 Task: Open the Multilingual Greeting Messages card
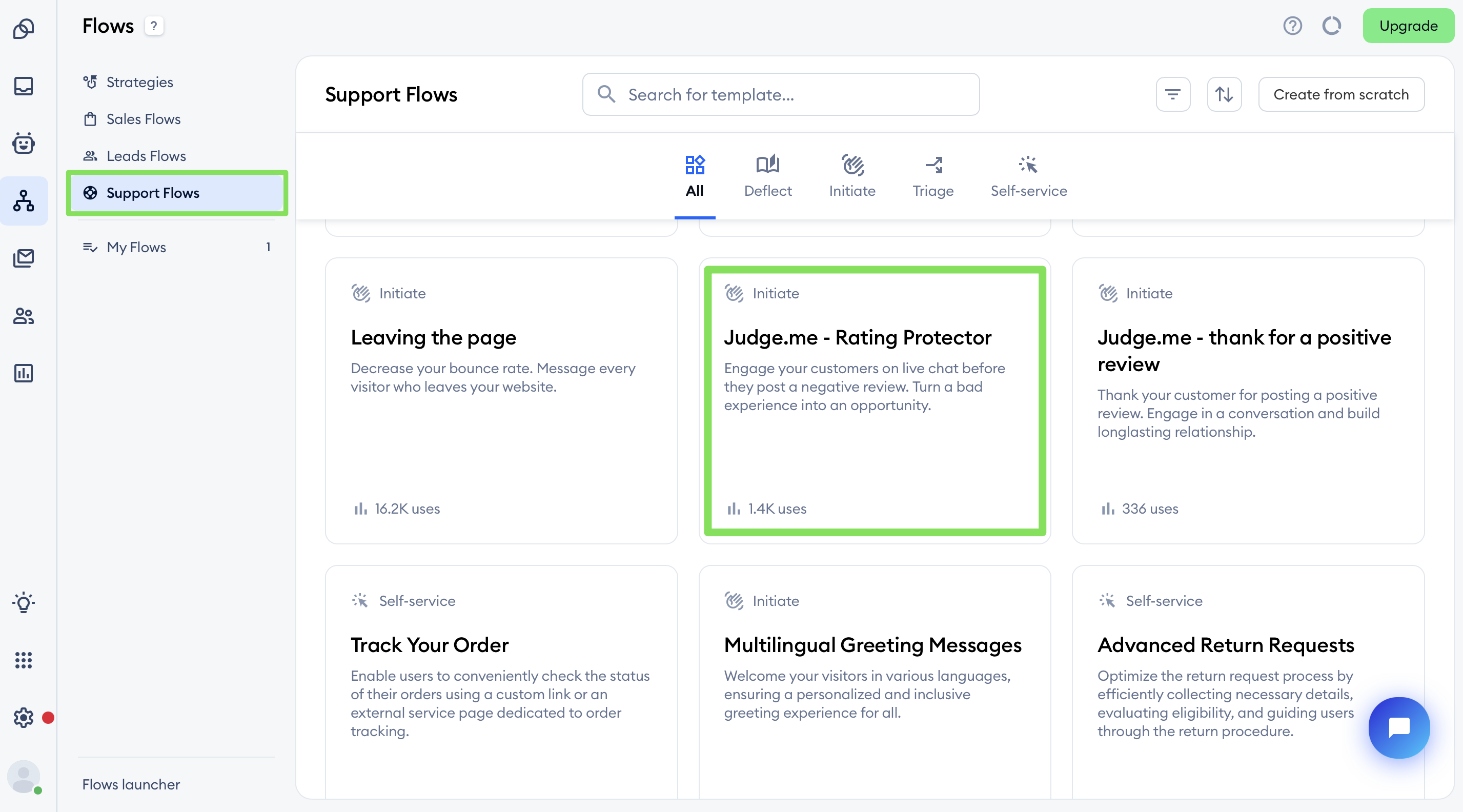(x=875, y=682)
